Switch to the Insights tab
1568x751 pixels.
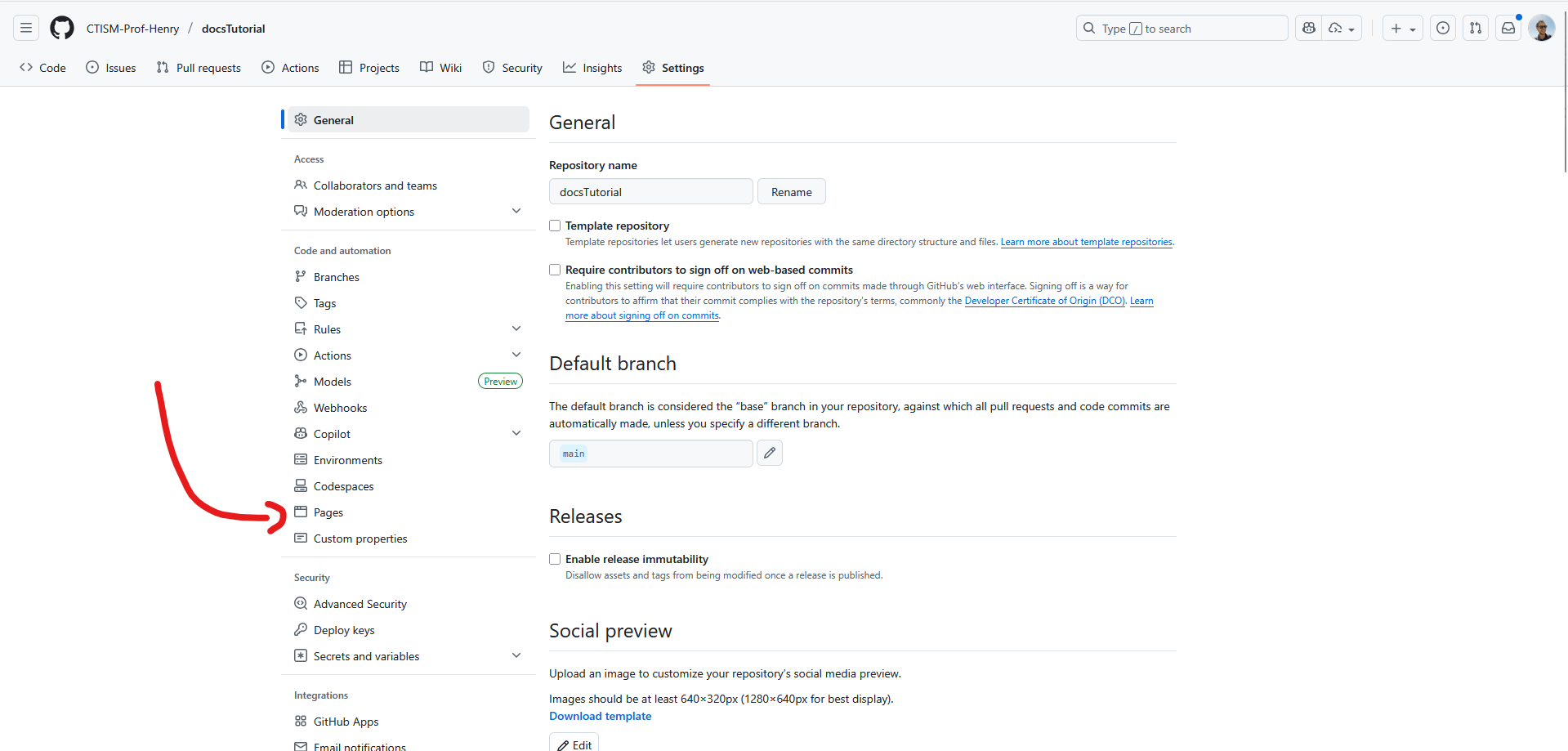592,68
